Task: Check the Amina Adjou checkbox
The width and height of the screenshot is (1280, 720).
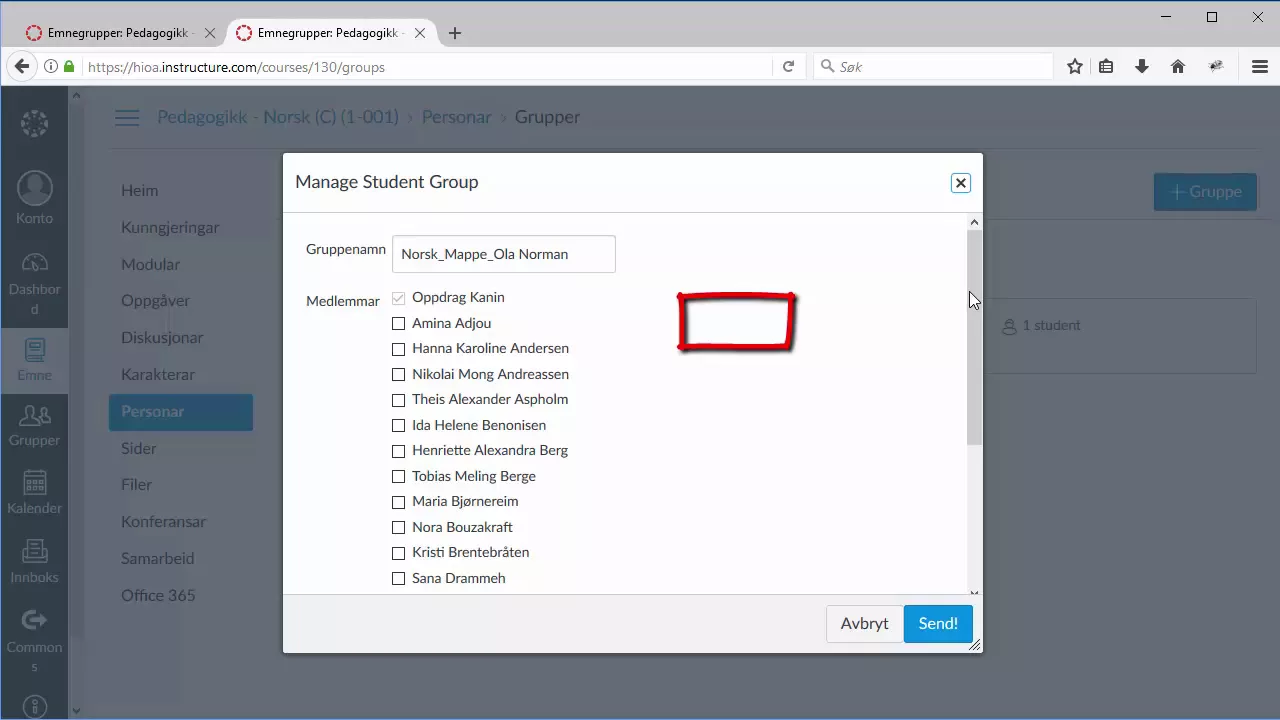Action: [398, 324]
